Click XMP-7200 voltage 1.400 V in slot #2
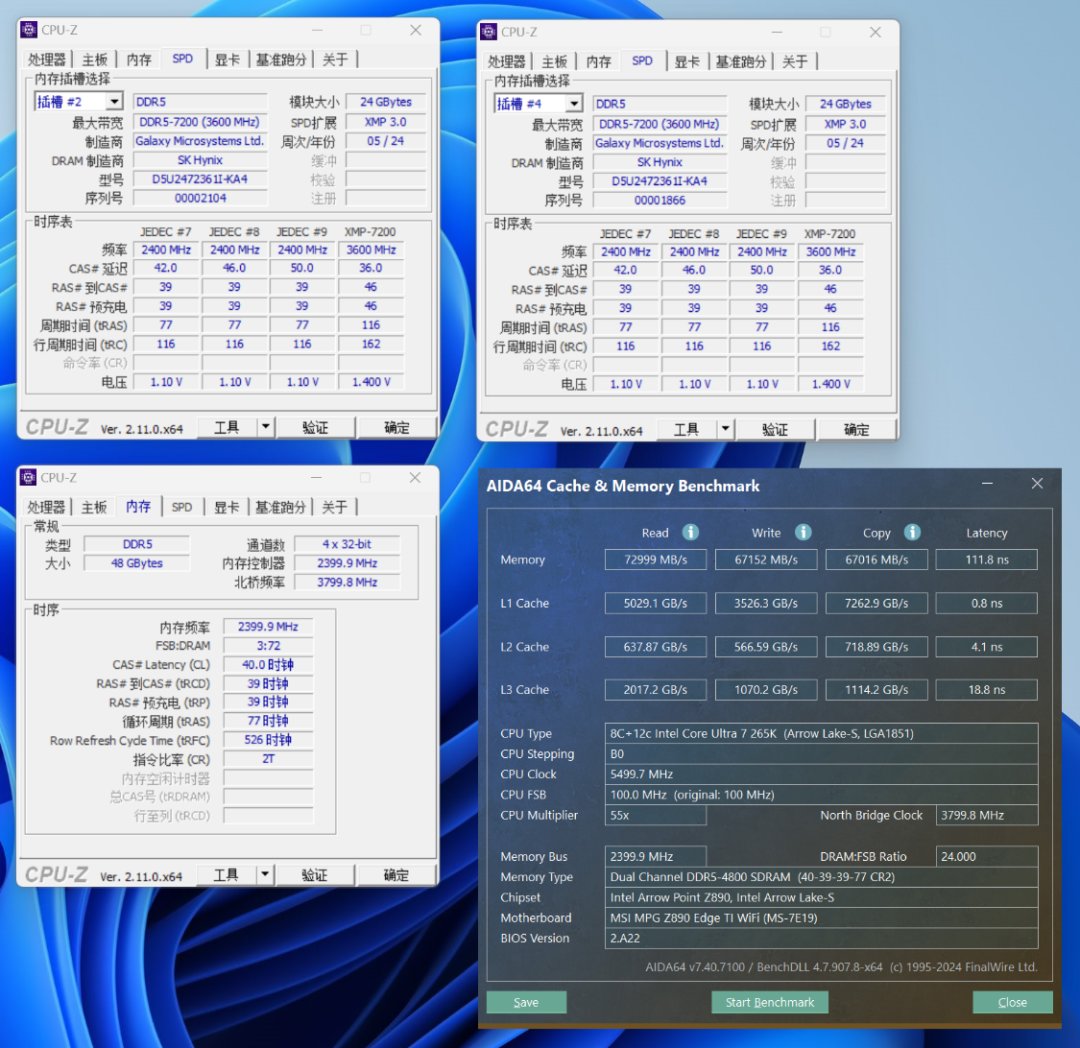 point(371,381)
